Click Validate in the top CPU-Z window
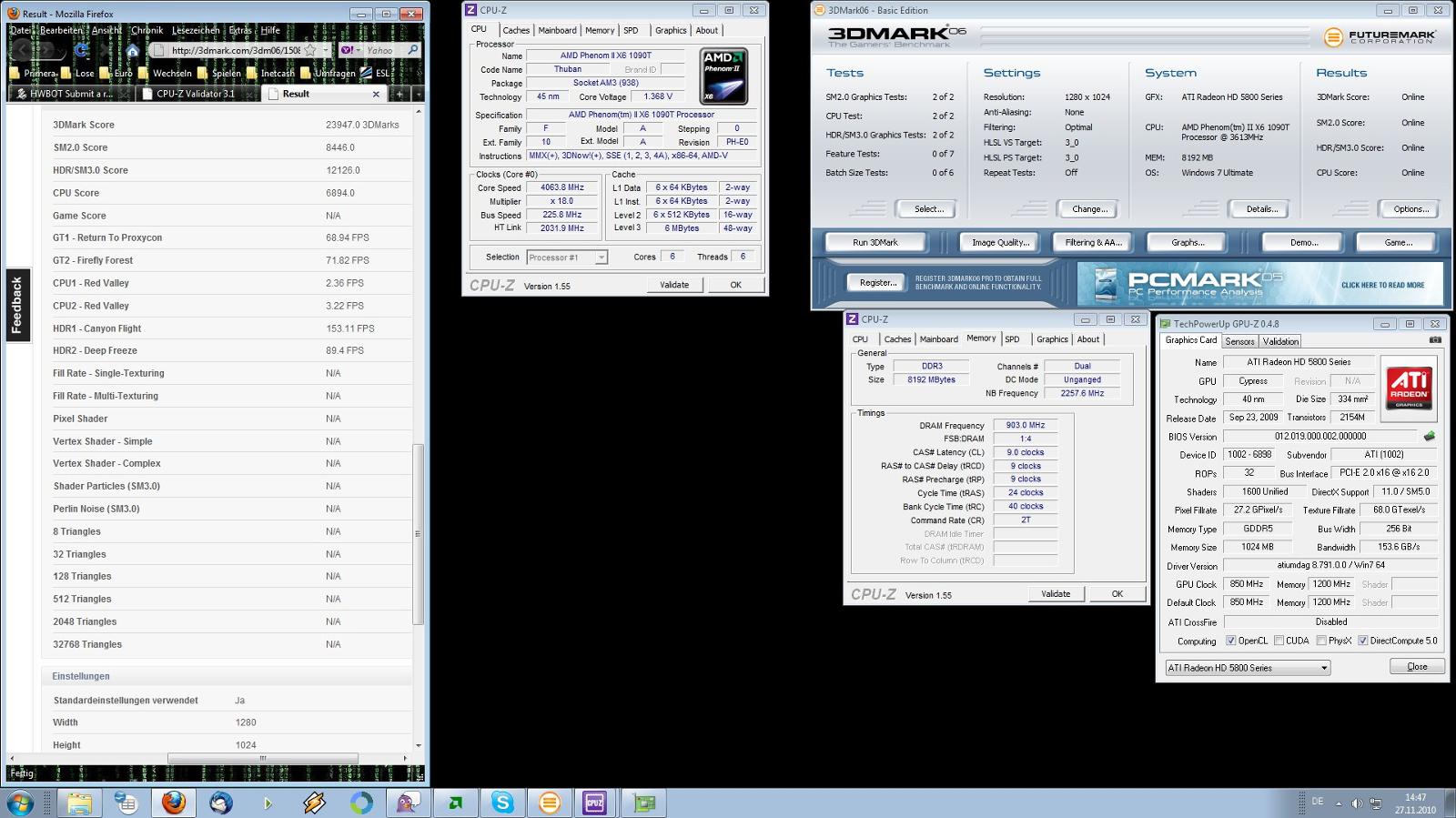 pos(674,285)
